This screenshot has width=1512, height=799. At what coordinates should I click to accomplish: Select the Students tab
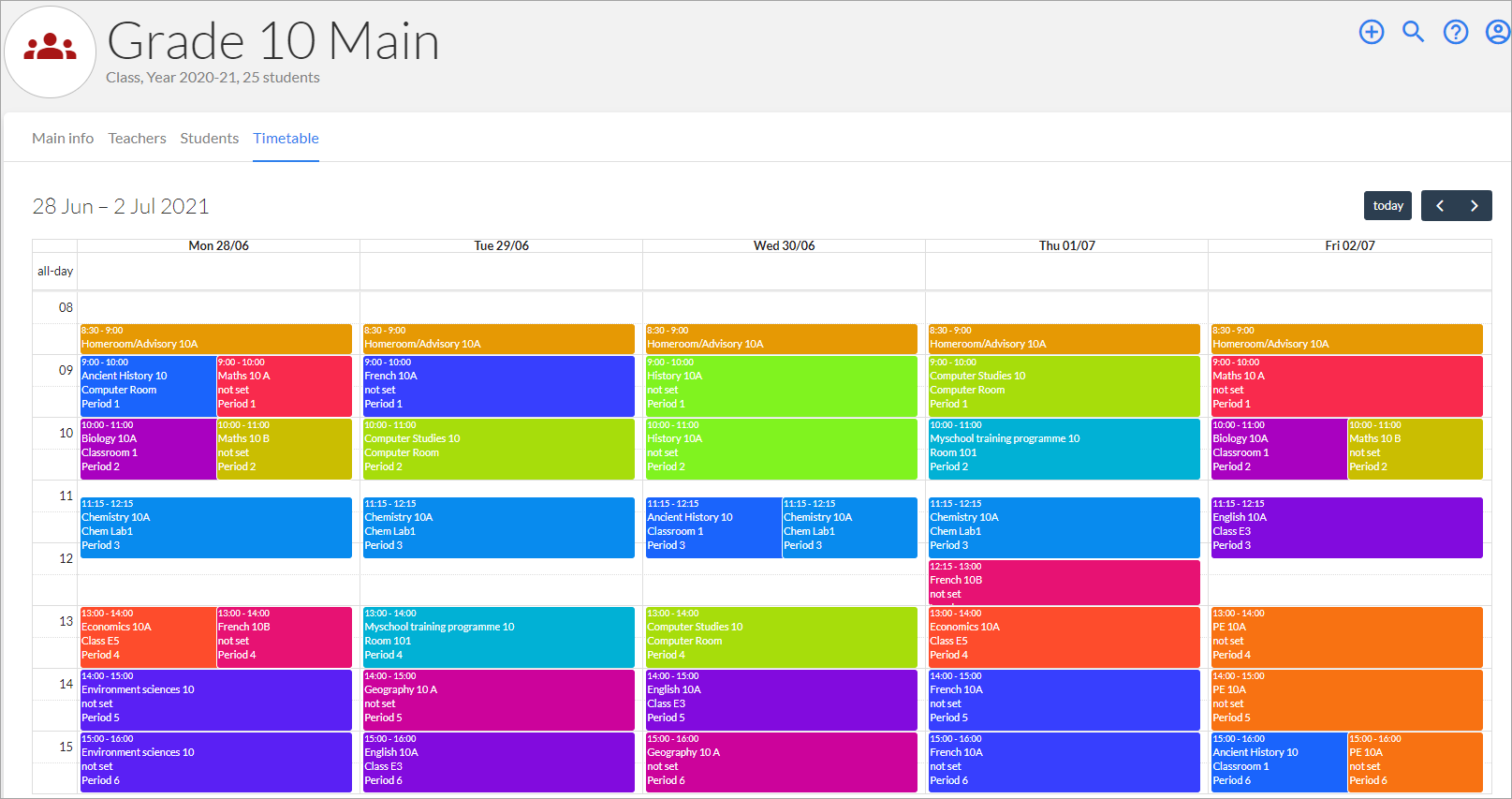point(209,139)
